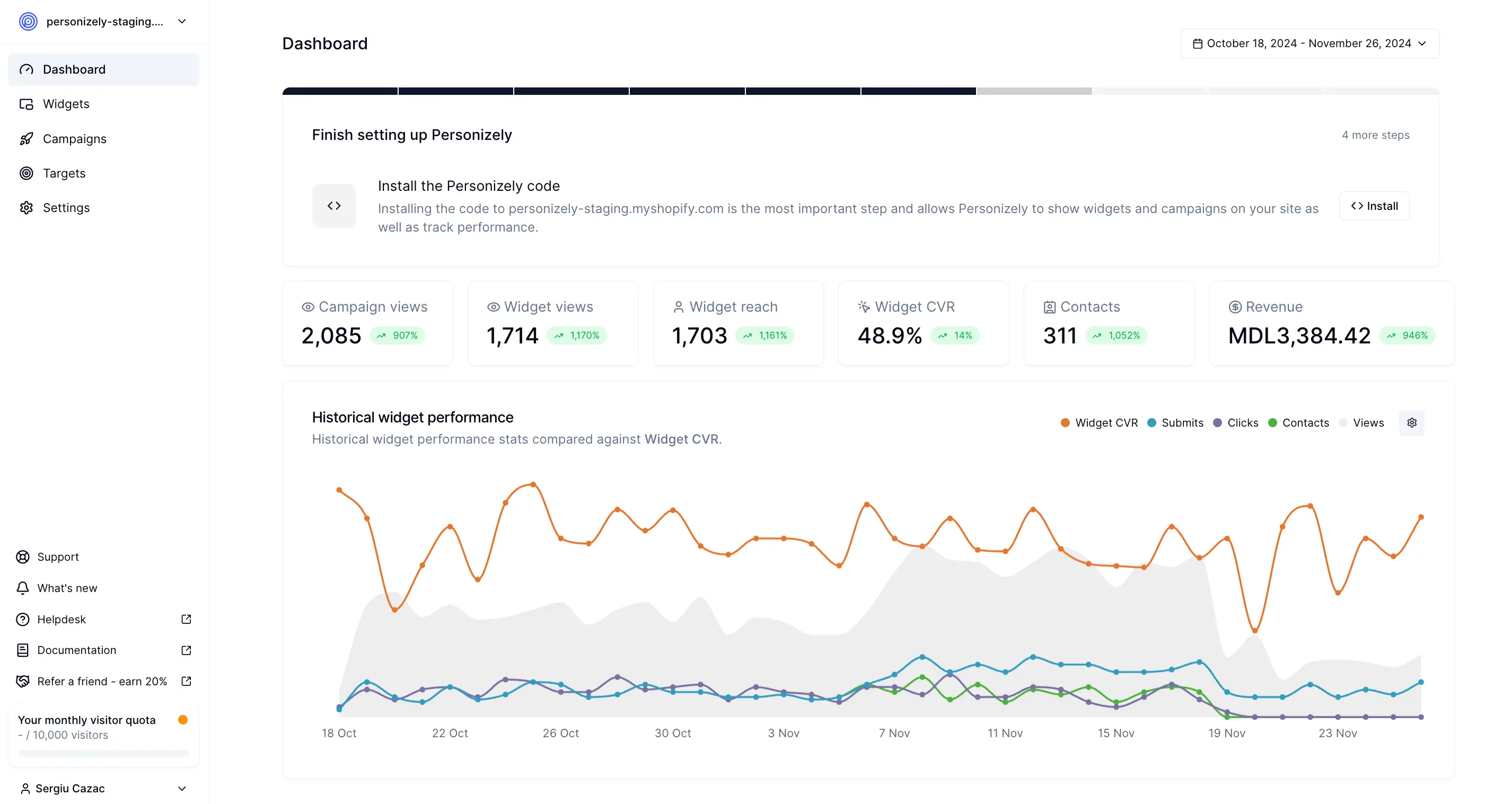Viewport: 1512px width, 804px height.
Task: Click the code brackets icon tile
Action: (x=334, y=206)
